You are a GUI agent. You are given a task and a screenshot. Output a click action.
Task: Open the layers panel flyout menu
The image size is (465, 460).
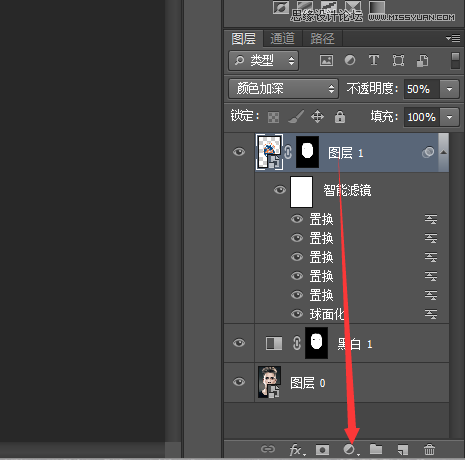click(x=453, y=38)
